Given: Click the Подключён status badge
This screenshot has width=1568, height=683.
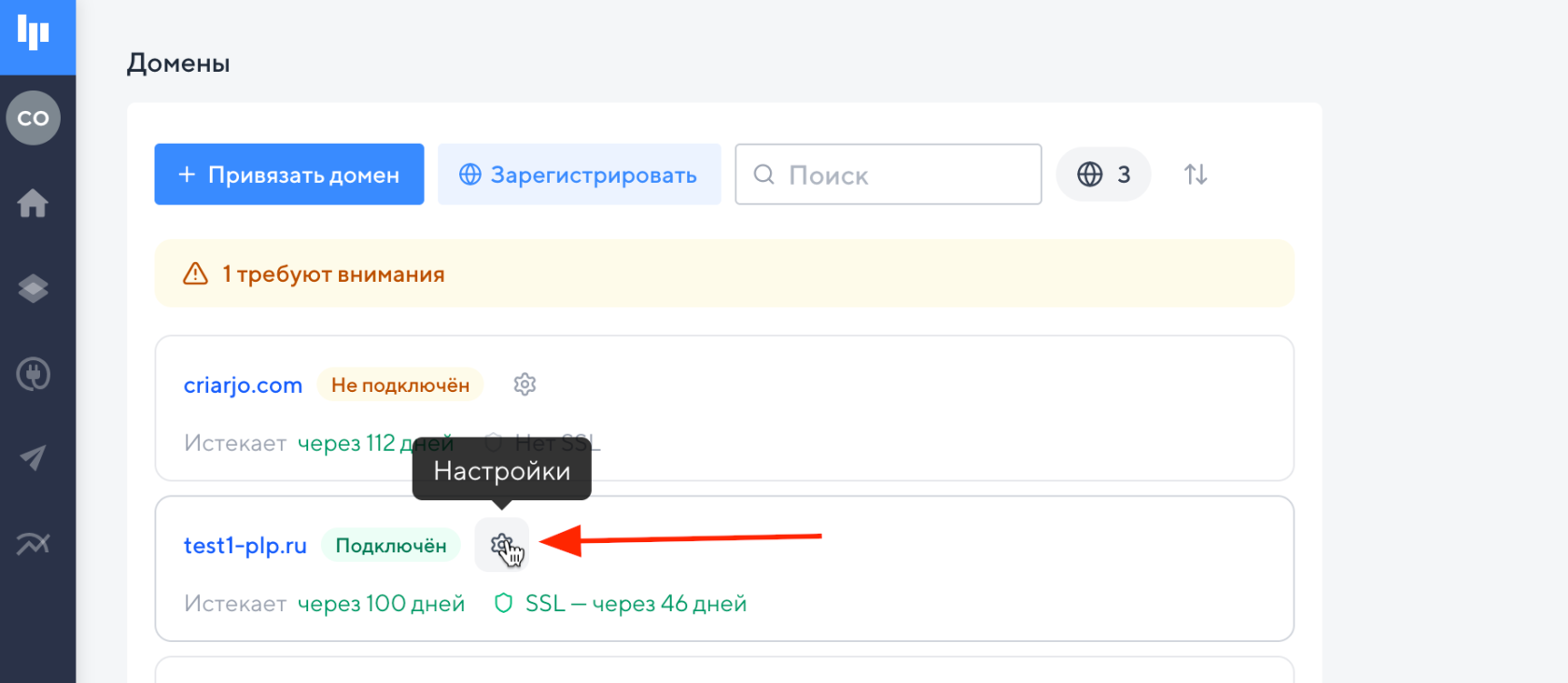Looking at the screenshot, I should [x=391, y=546].
